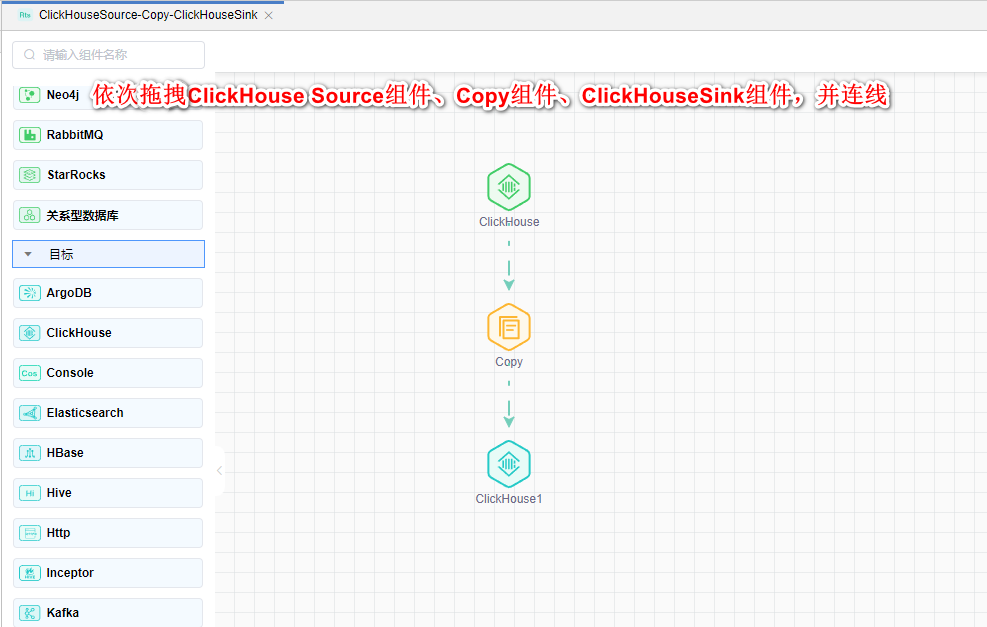
Task: Click the Copy node icon on canvas
Action: click(508, 327)
